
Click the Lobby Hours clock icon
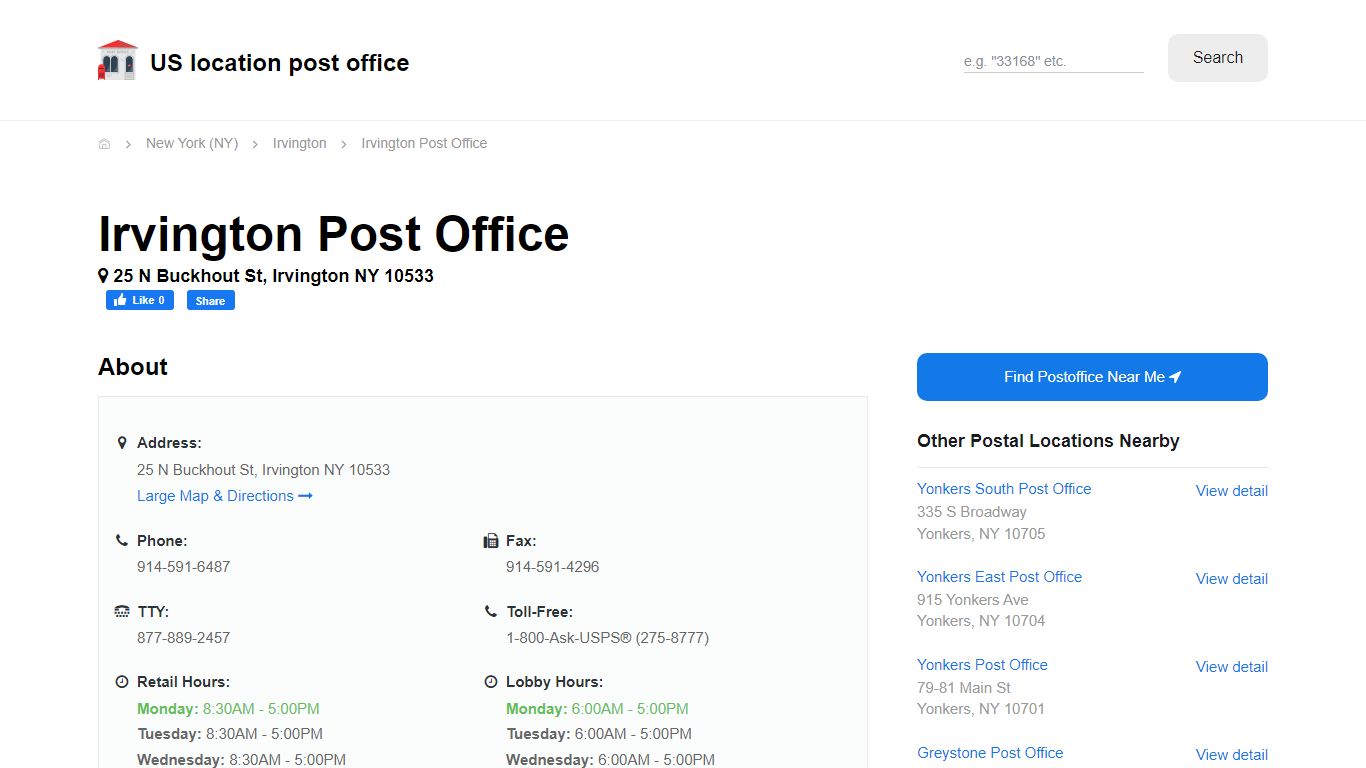click(x=491, y=682)
